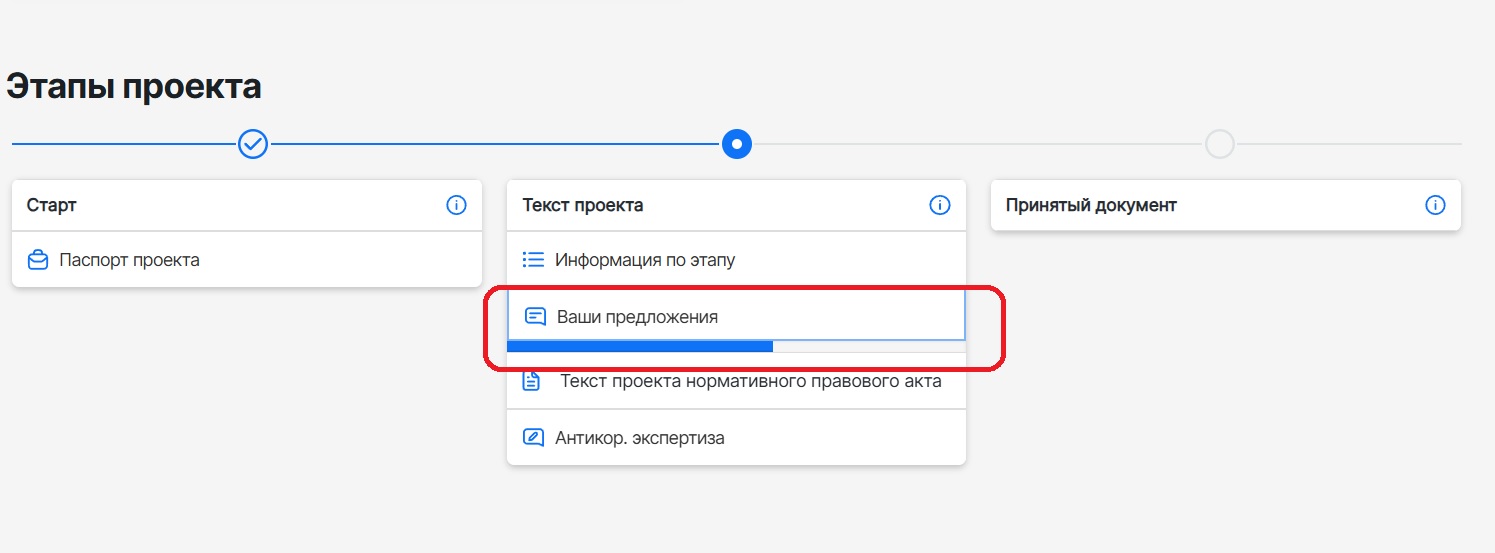Image resolution: width=1495 pixels, height=553 pixels.
Task: Select the Текст проекта stage card header
Action: pyautogui.click(x=736, y=205)
